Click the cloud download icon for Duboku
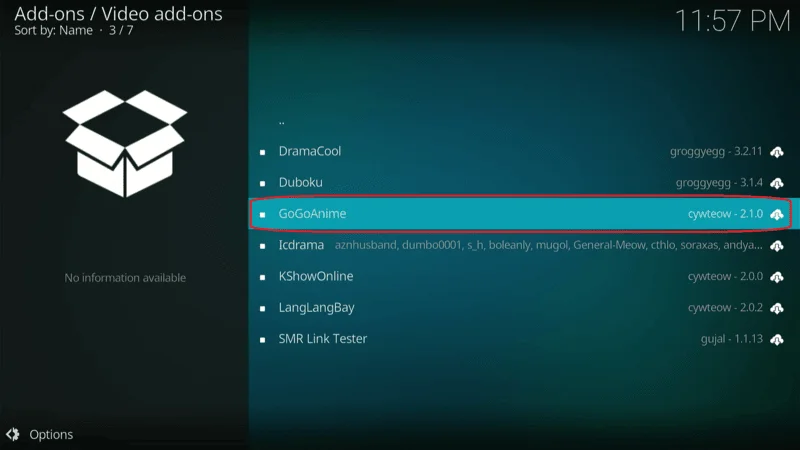The width and height of the screenshot is (800, 450). pos(777,183)
